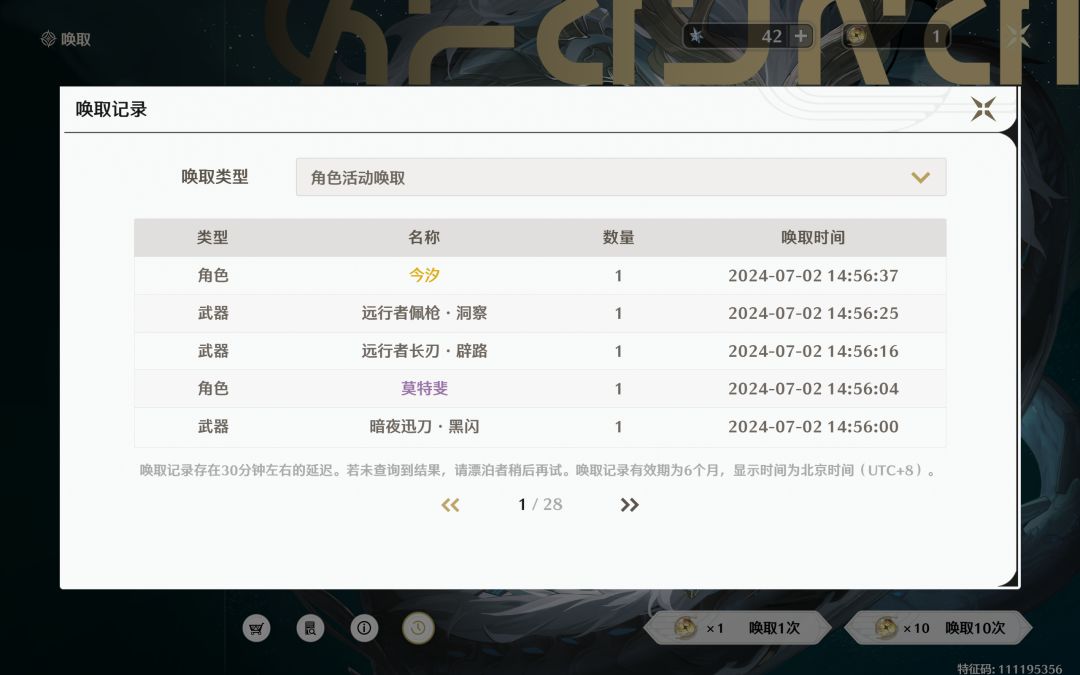Click timestamp 2024-07-02 14:56:25
1080x675 pixels.
pos(813,313)
